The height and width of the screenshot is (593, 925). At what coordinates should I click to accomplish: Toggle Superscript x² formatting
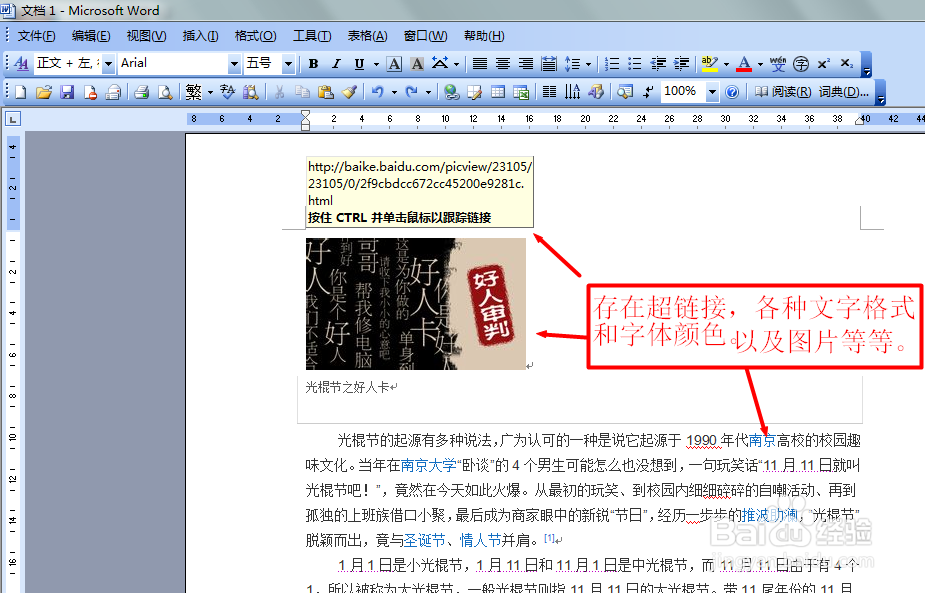824,63
